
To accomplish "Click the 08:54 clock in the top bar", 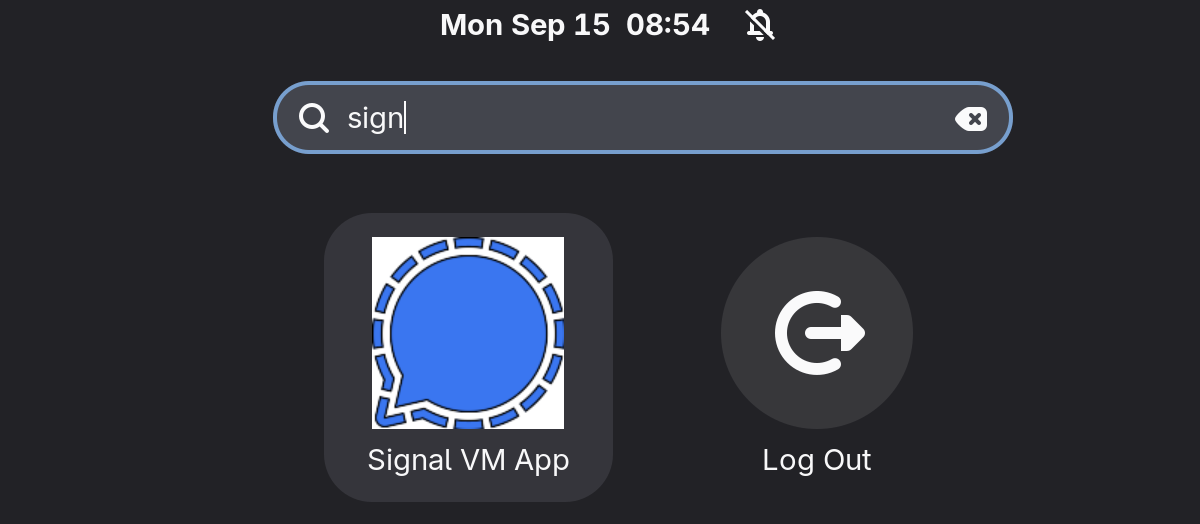I will pos(668,25).
